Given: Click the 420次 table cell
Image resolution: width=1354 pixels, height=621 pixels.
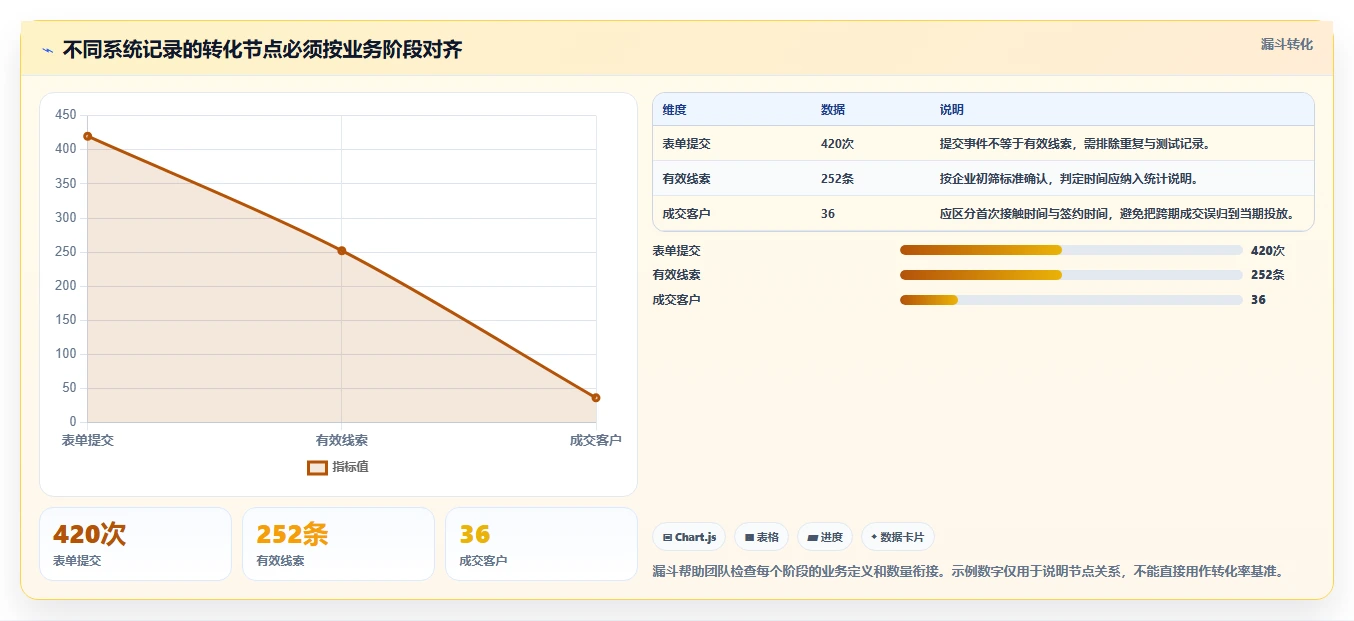Looking at the screenshot, I should (x=837, y=144).
